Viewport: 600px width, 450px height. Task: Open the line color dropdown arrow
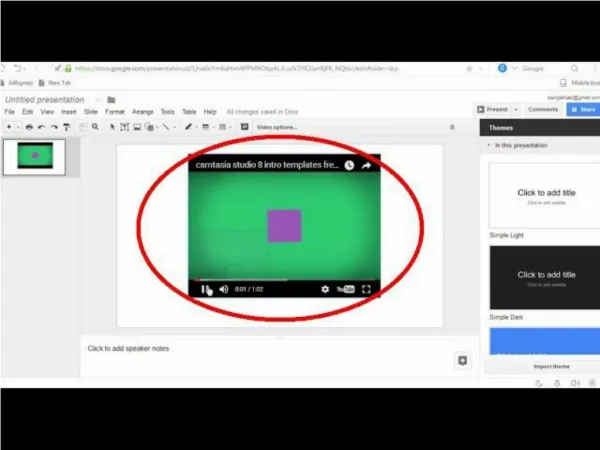click(x=197, y=127)
